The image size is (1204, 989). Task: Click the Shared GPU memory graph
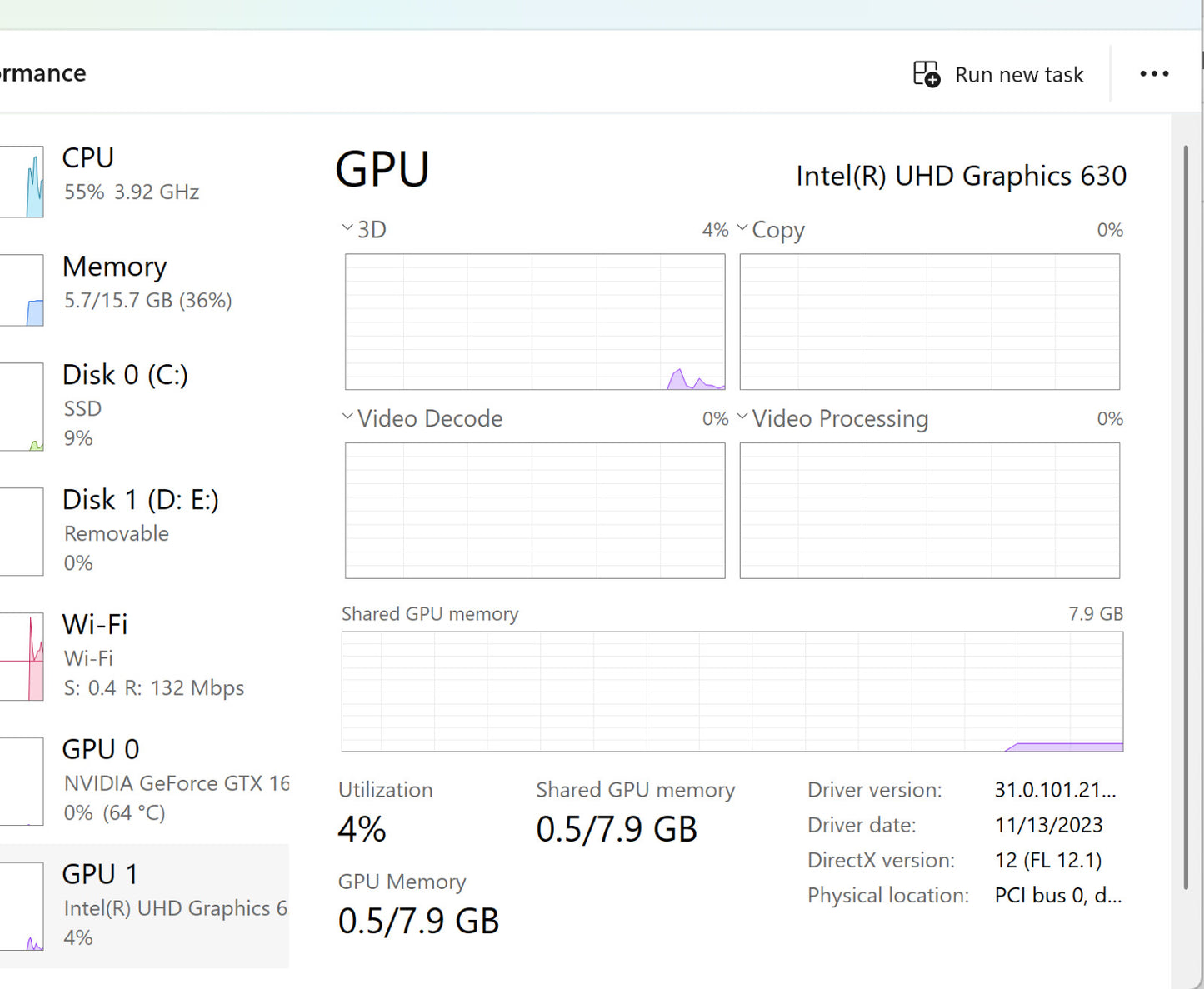[x=732, y=691]
